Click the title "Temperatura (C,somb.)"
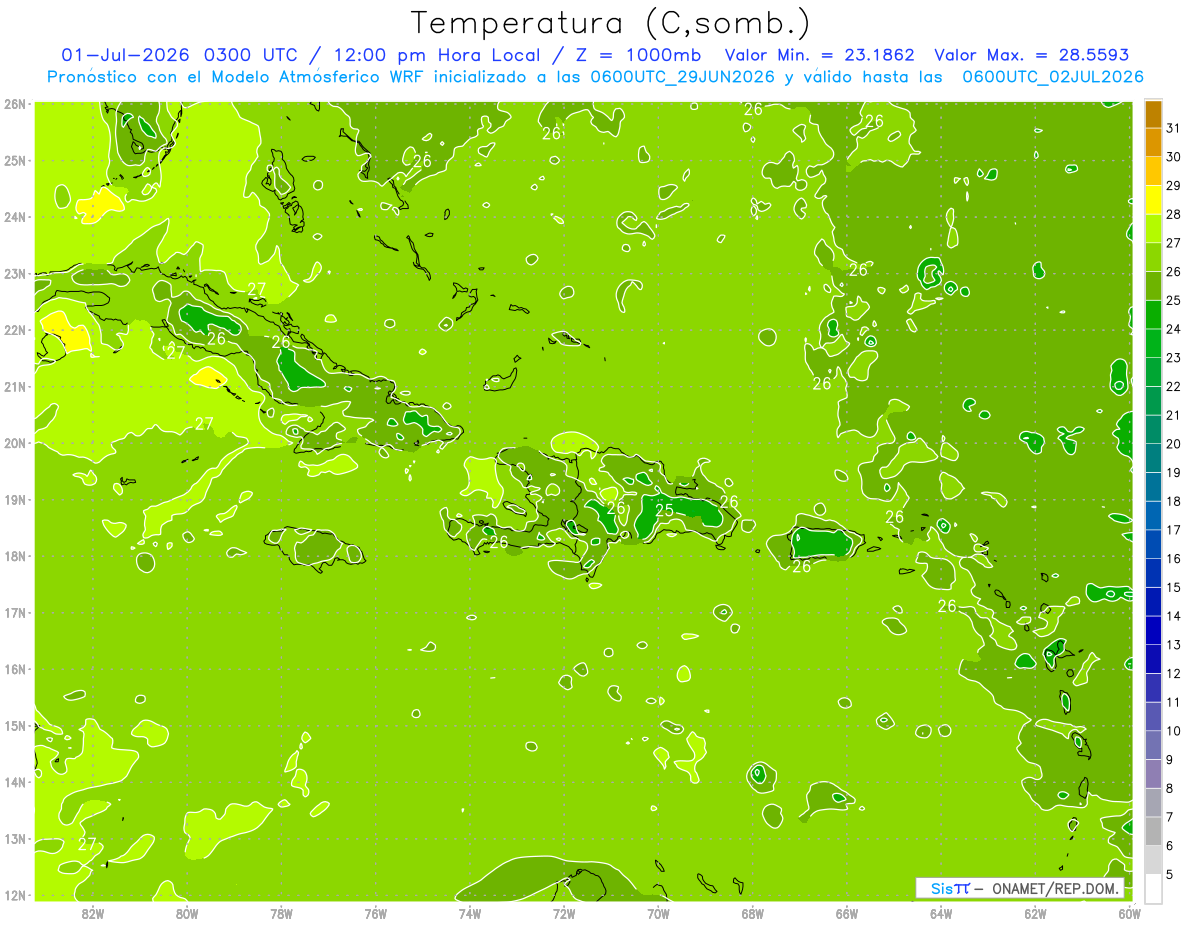This screenshot has width=1200, height=927. [611, 23]
